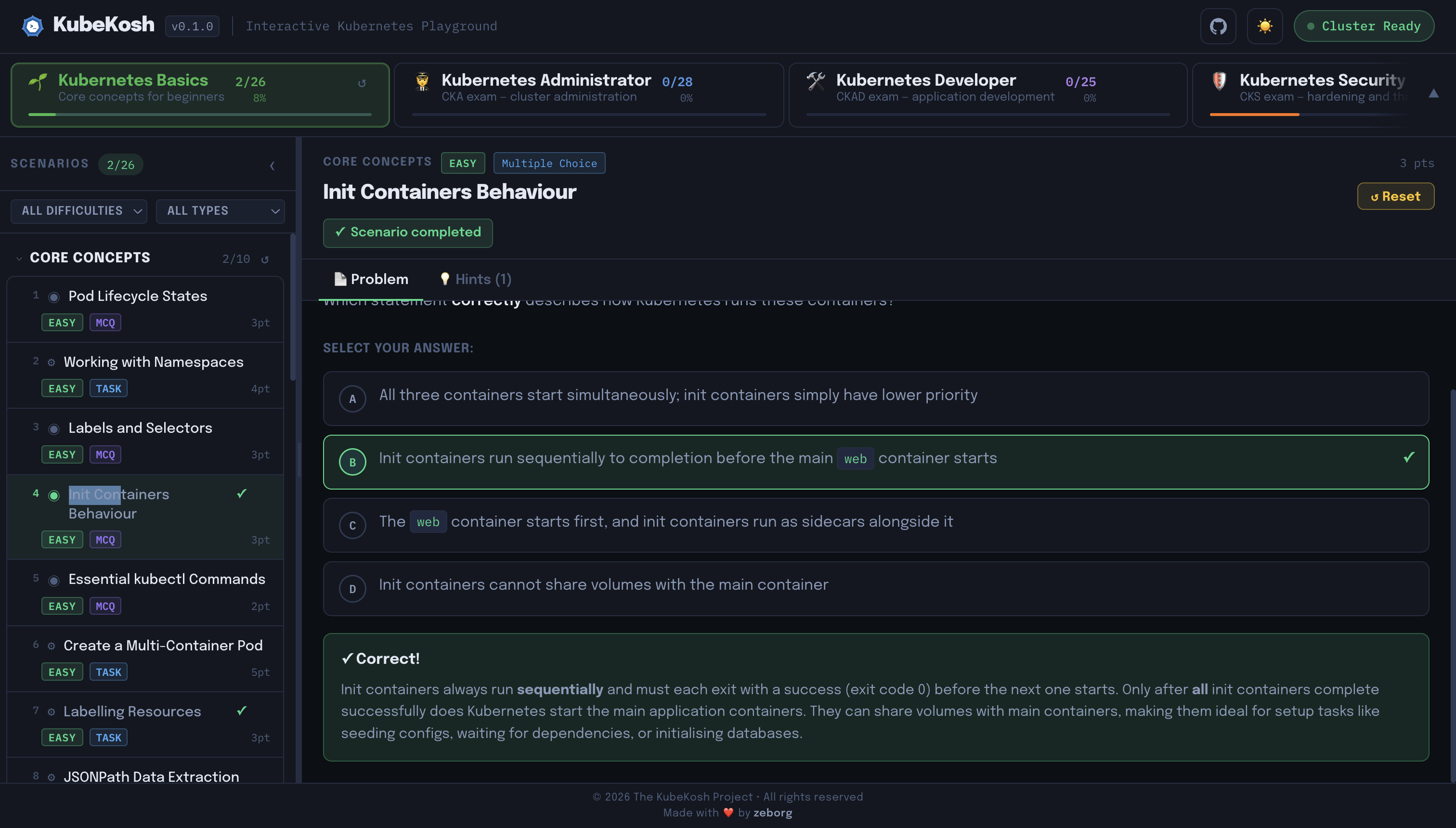This screenshot has height=828, width=1456.
Task: Open the GitHub repository icon
Action: click(x=1218, y=26)
